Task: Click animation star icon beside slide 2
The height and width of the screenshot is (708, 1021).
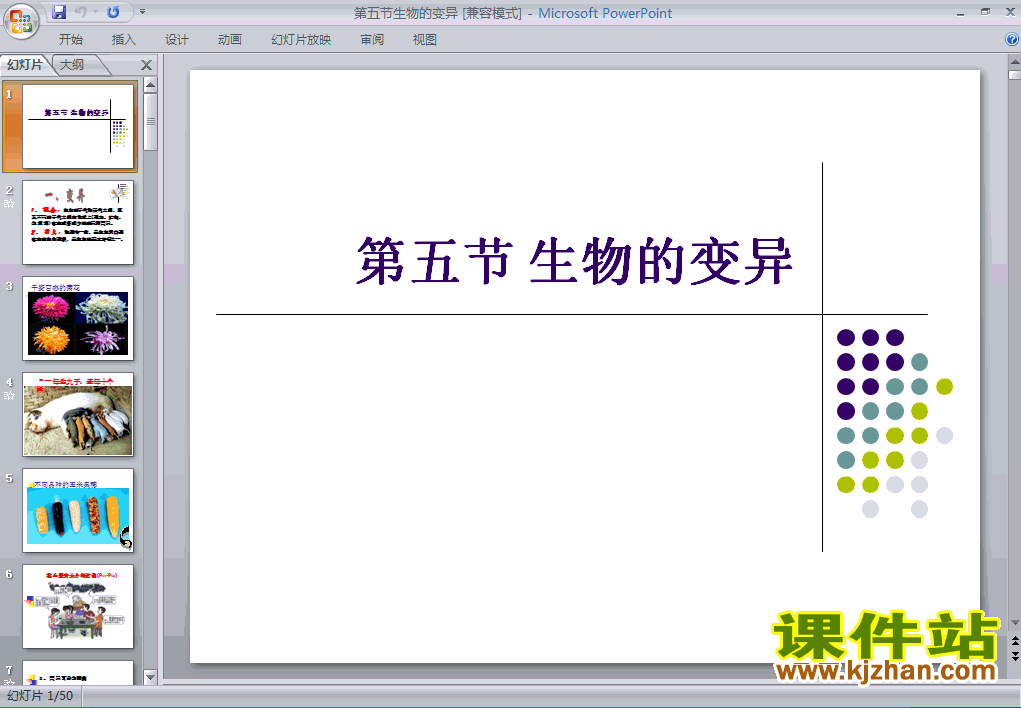Action: [9, 204]
